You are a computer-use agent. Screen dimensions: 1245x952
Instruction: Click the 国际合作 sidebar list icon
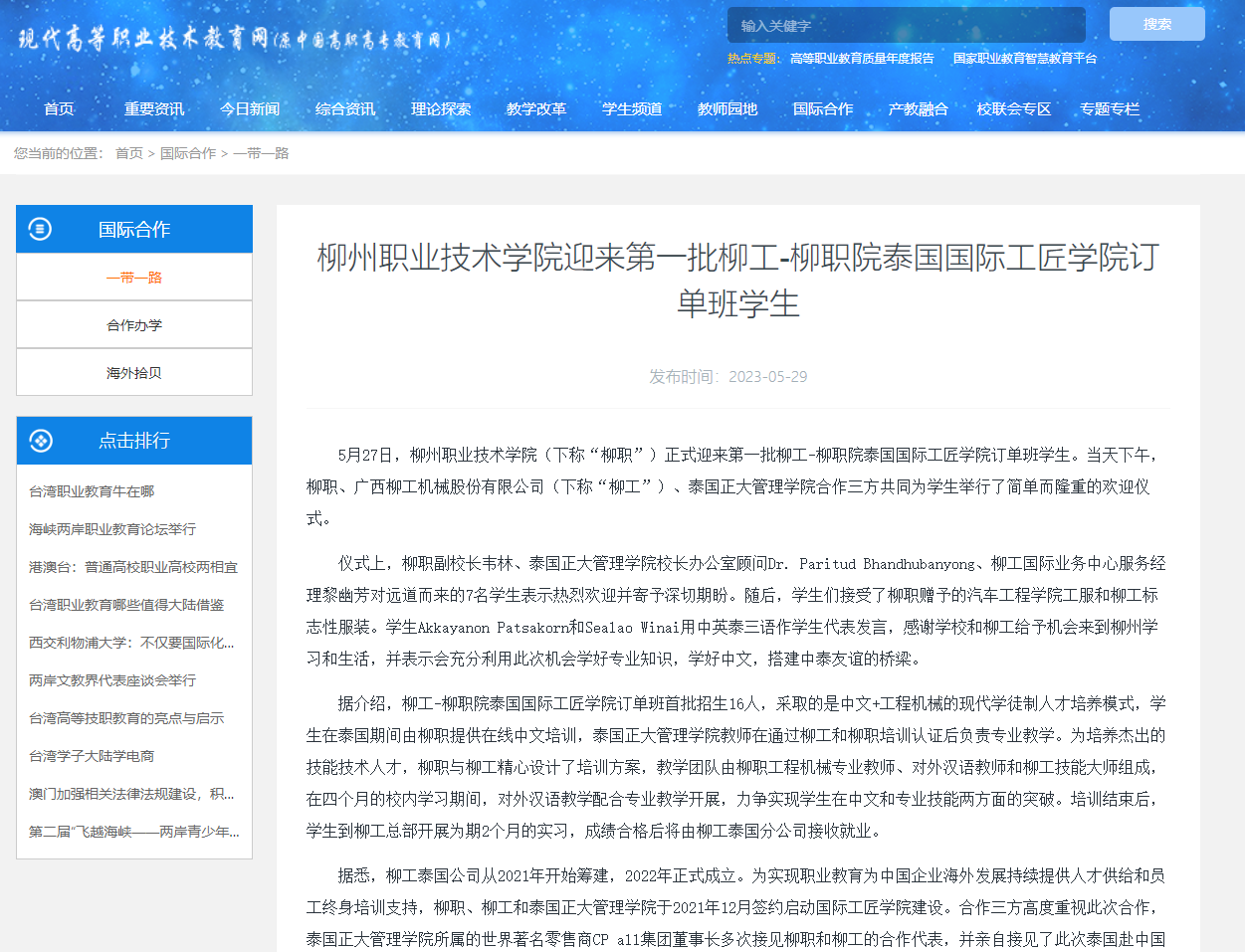40,229
